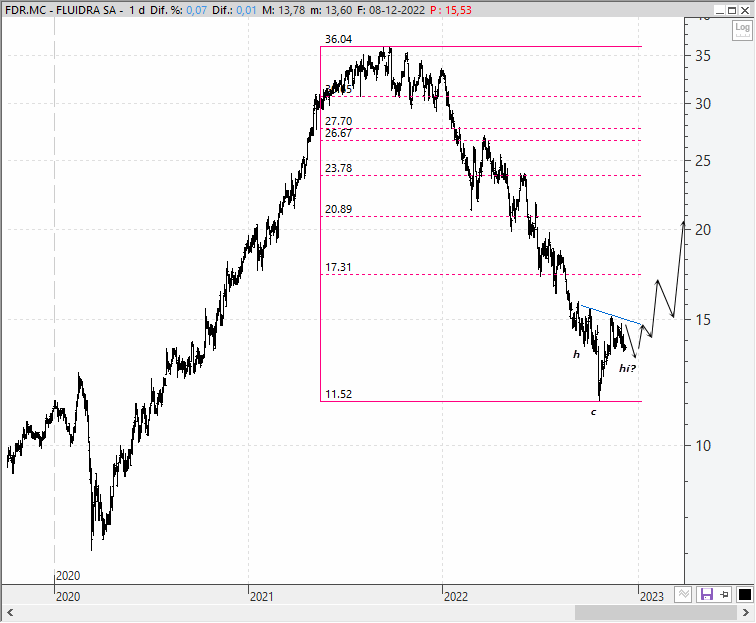Open the black color swatch
Screen dimensions: 756x623
[x=744, y=595]
